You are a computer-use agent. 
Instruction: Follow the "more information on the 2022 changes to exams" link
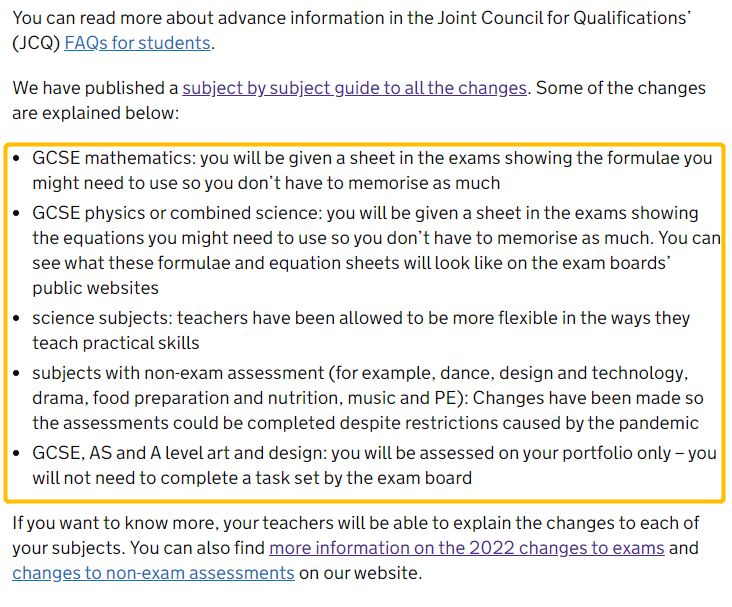click(466, 548)
